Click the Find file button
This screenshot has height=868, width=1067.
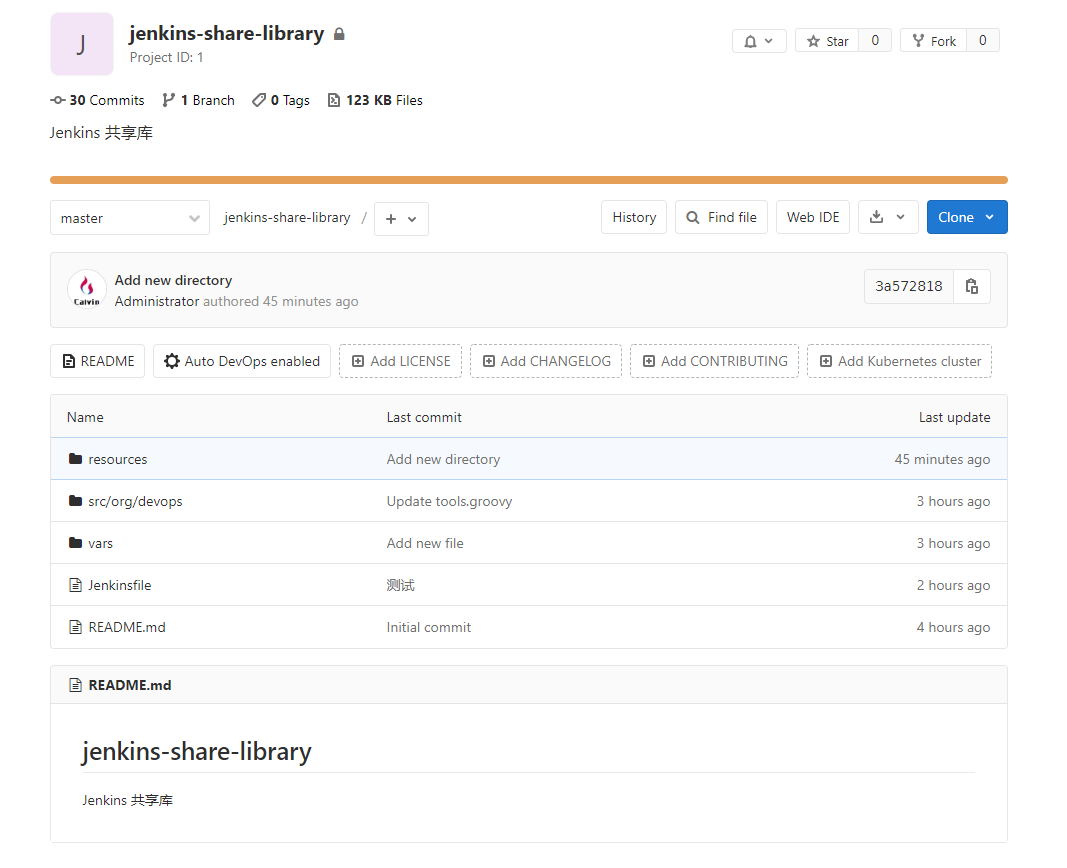(721, 217)
